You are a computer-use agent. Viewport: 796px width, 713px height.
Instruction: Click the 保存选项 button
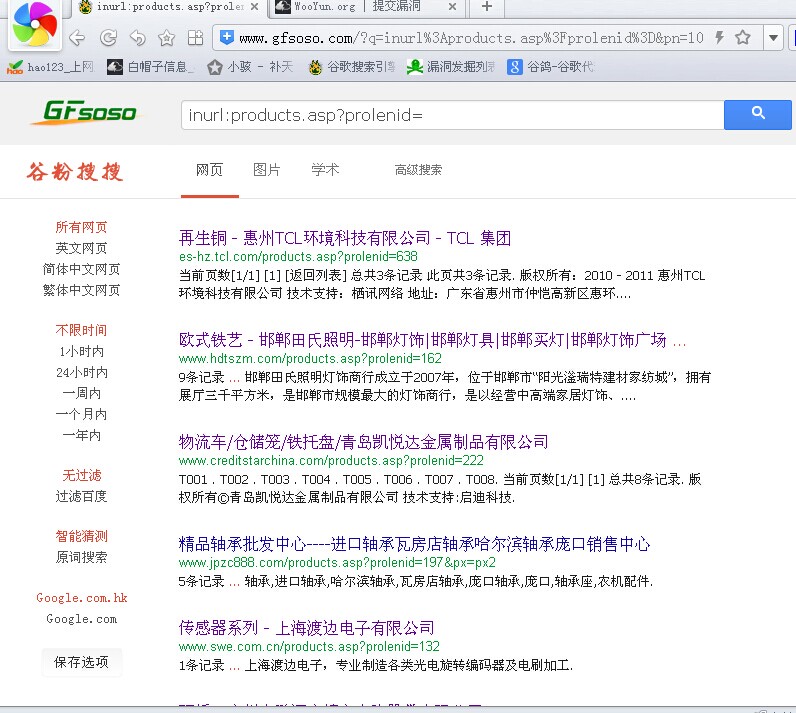(x=81, y=662)
